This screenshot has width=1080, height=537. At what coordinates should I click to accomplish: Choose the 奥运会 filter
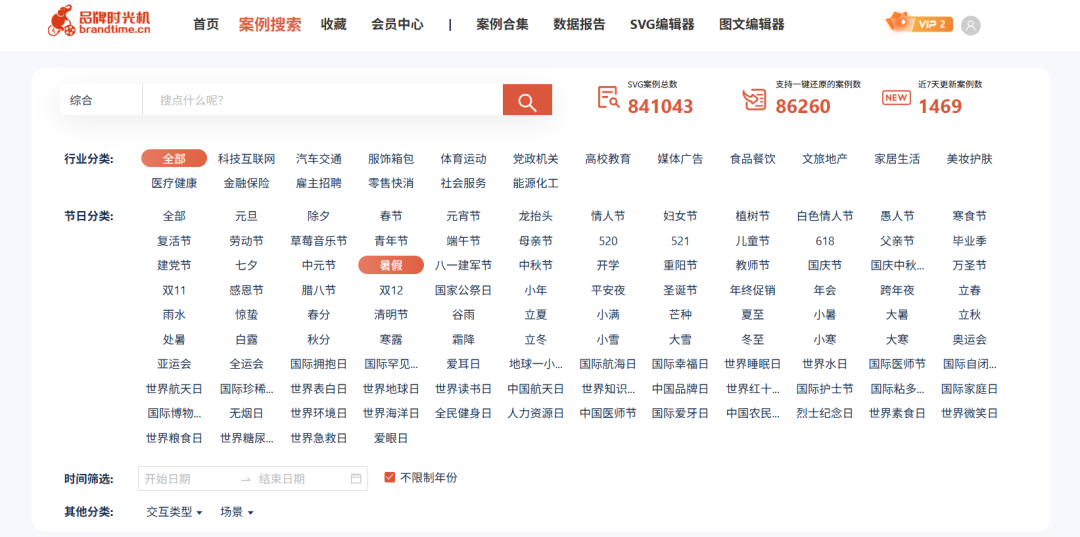point(970,339)
